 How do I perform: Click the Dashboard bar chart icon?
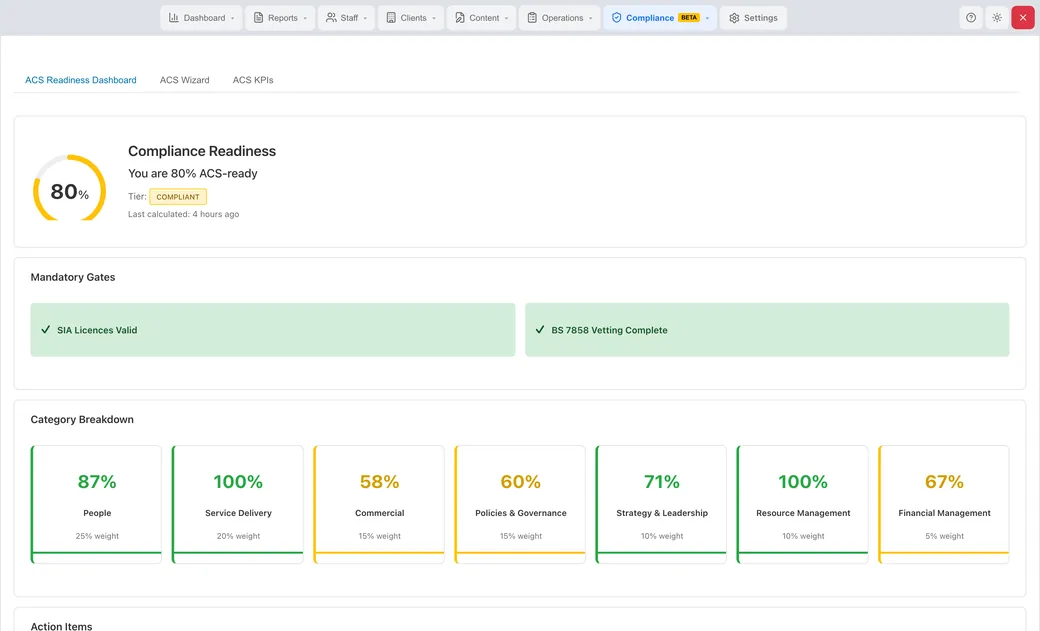174,18
